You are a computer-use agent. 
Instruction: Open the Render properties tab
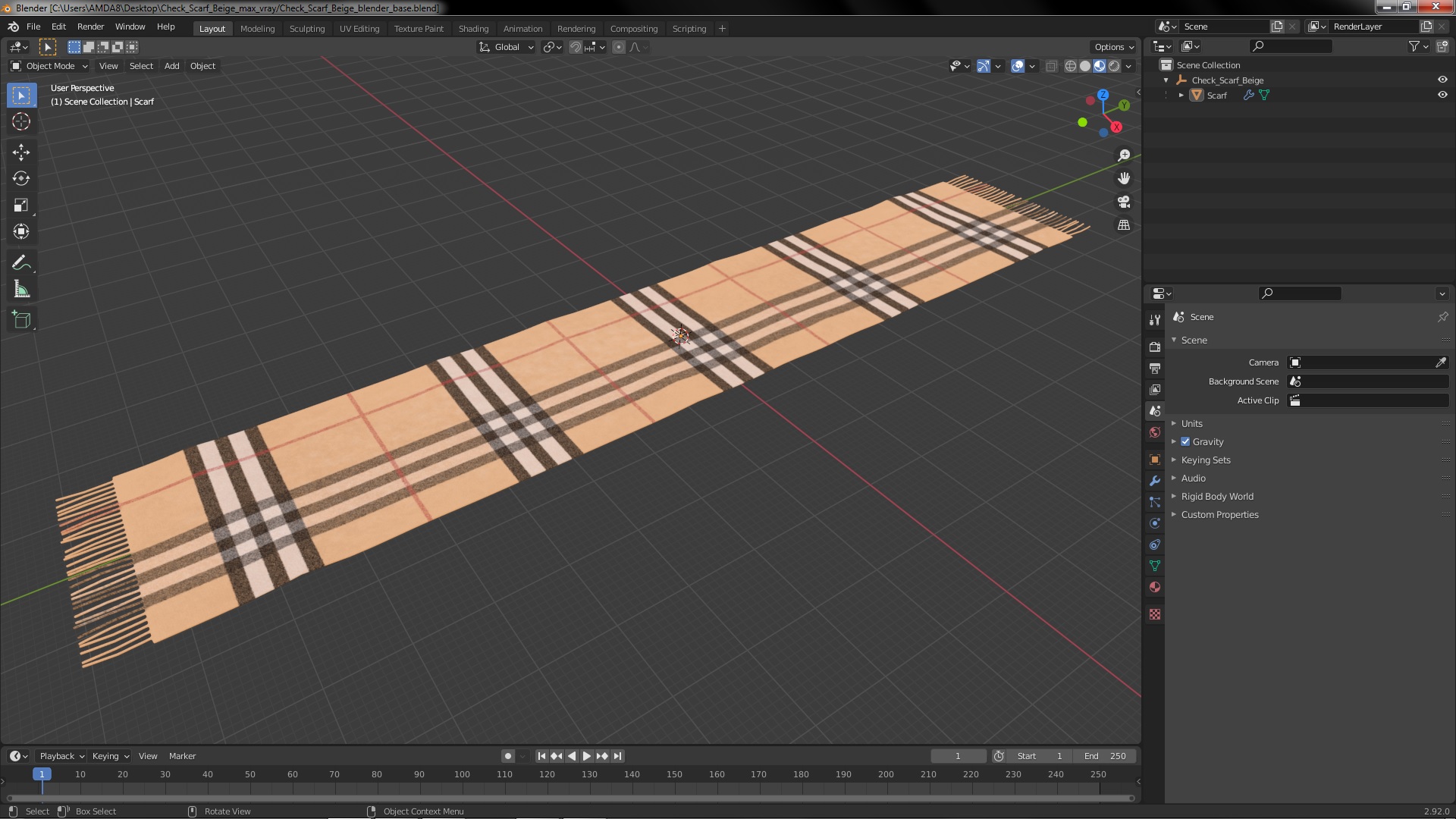tap(1155, 347)
